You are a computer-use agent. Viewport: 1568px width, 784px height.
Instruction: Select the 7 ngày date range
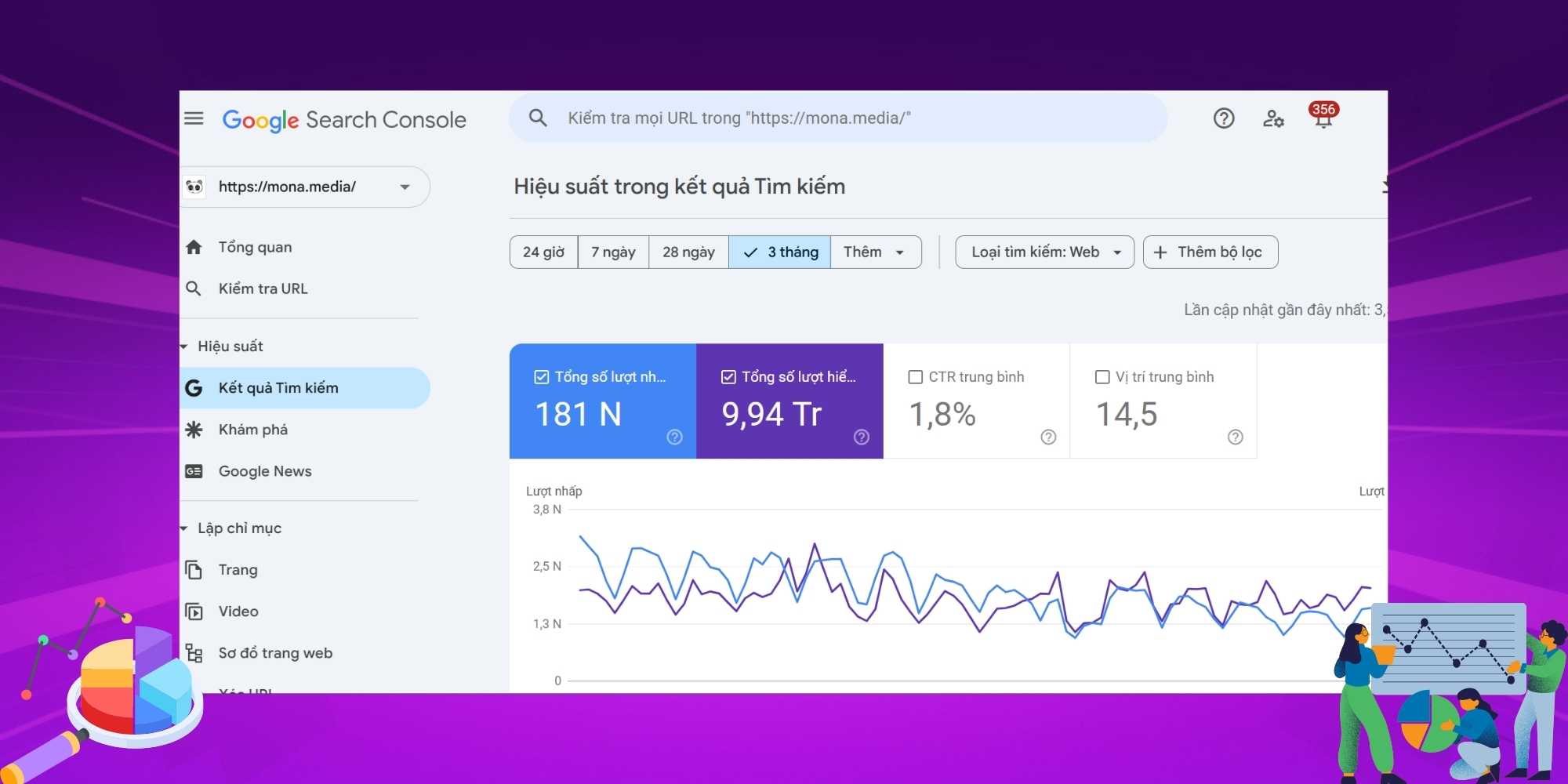coord(613,252)
